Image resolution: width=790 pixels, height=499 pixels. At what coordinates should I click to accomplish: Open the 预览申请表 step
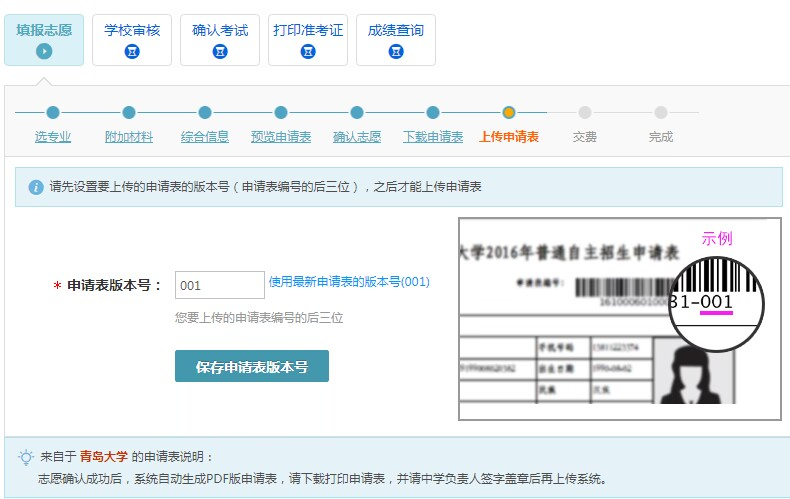(281, 137)
